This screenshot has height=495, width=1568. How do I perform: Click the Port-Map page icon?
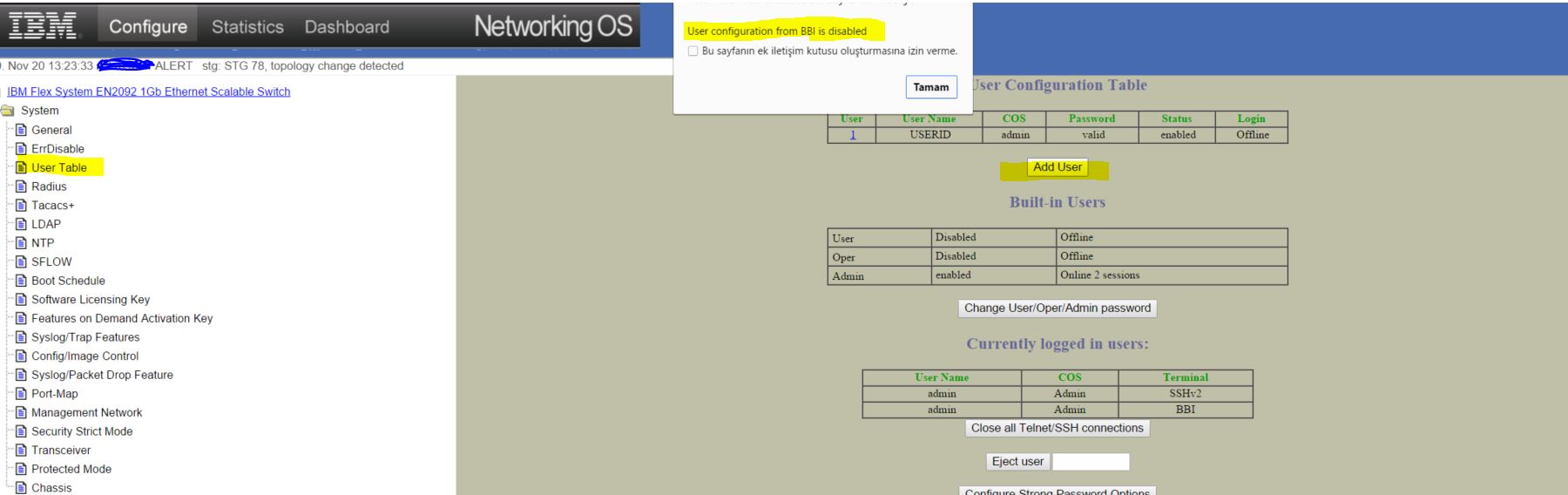click(22, 394)
